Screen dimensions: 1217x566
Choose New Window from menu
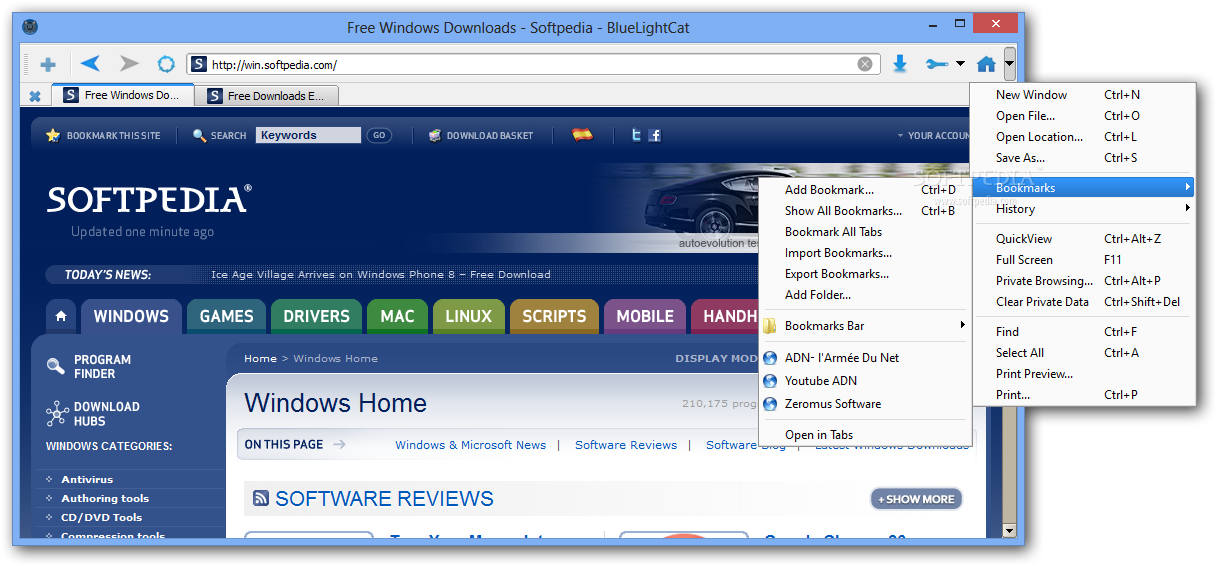click(1083, 95)
